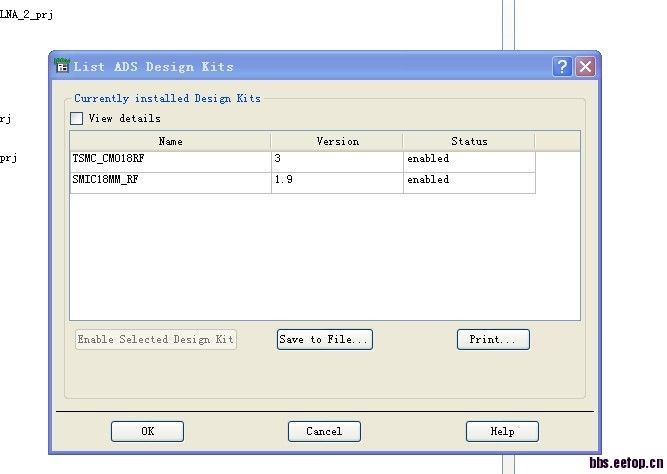Image resolution: width=667 pixels, height=474 pixels.
Task: Click the question mark title bar icon
Action: tap(562, 67)
